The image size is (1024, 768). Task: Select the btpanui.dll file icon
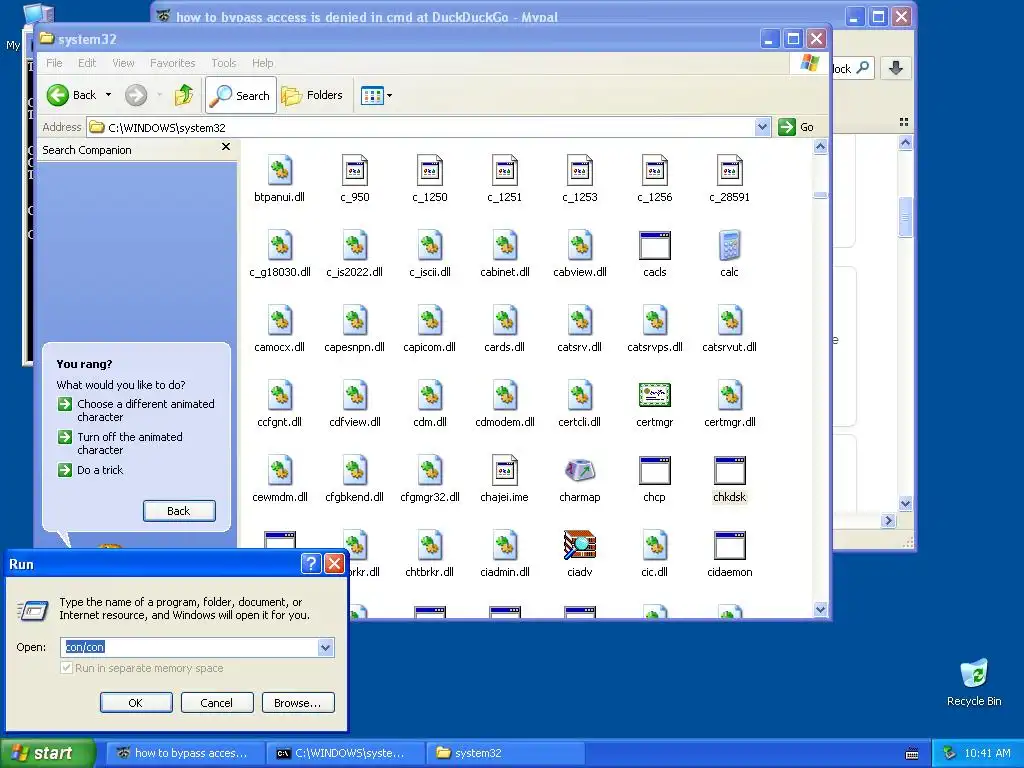(x=280, y=171)
